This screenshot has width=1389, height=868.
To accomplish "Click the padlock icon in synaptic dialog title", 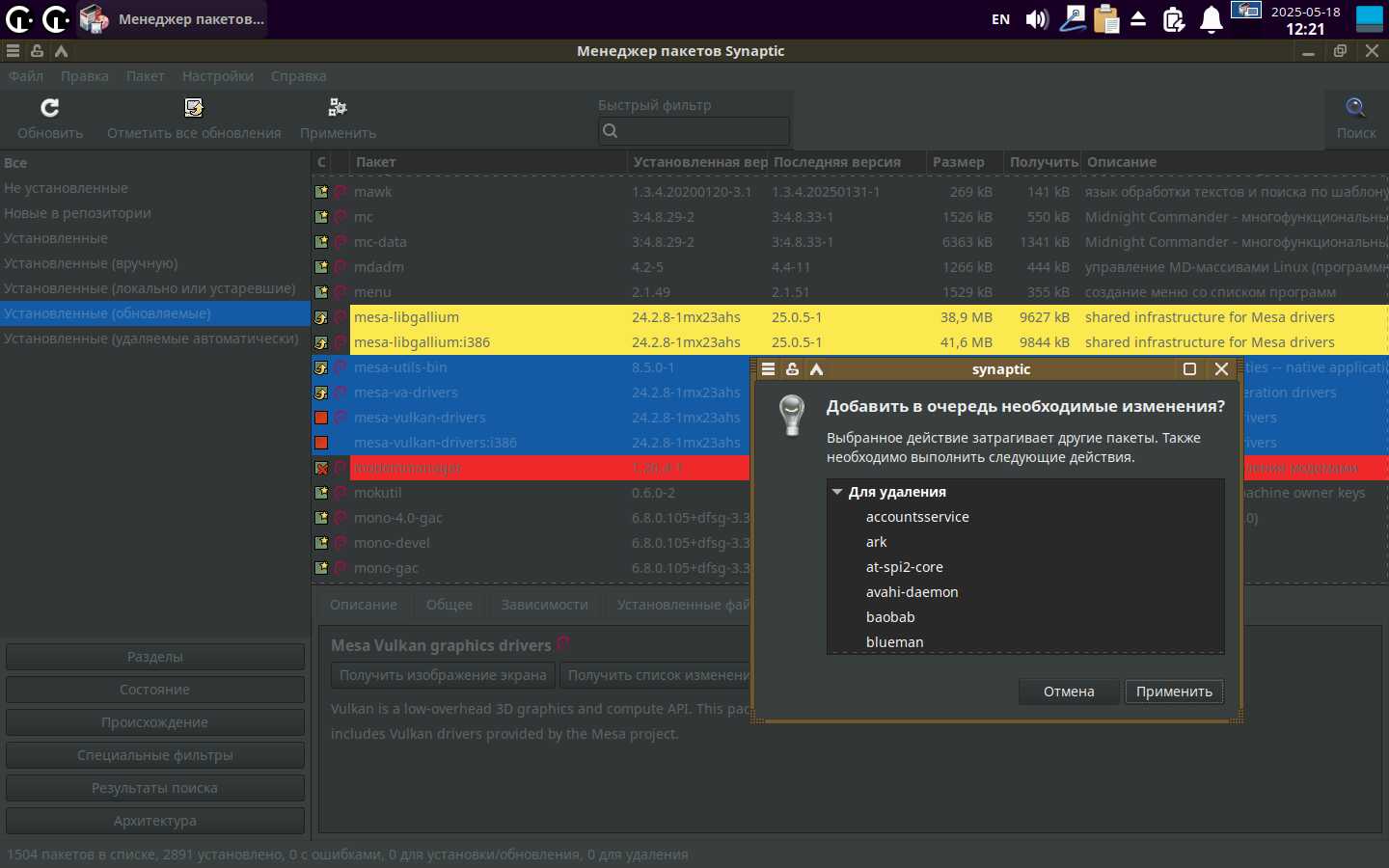I will pos(792,369).
